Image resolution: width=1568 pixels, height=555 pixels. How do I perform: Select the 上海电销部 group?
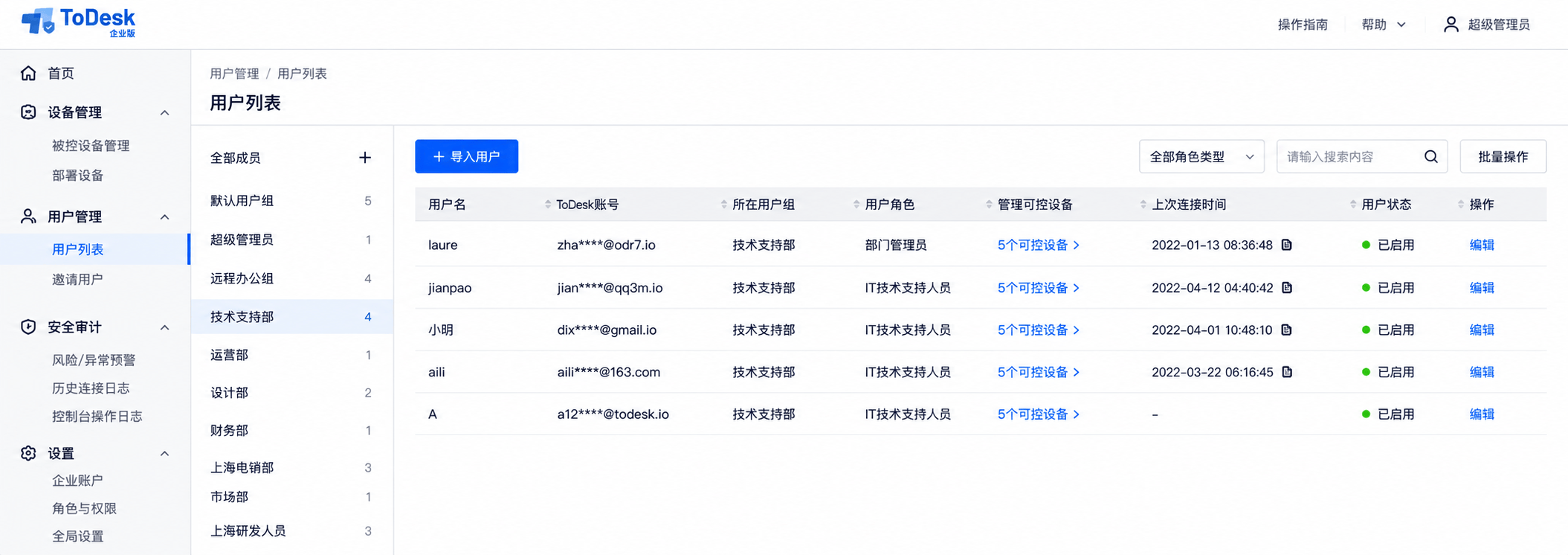click(x=291, y=467)
